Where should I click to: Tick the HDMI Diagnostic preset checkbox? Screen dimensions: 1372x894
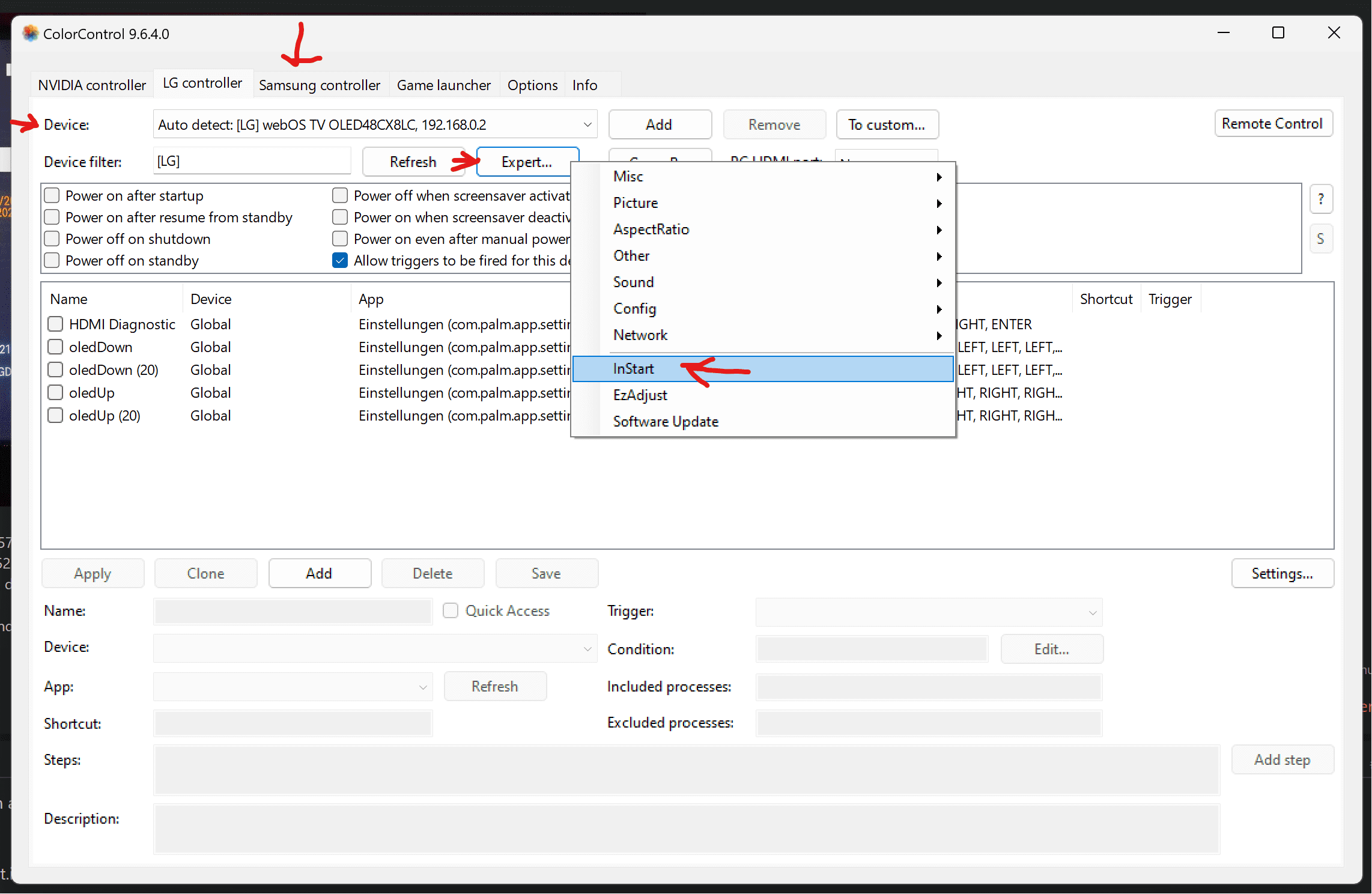[x=55, y=324]
